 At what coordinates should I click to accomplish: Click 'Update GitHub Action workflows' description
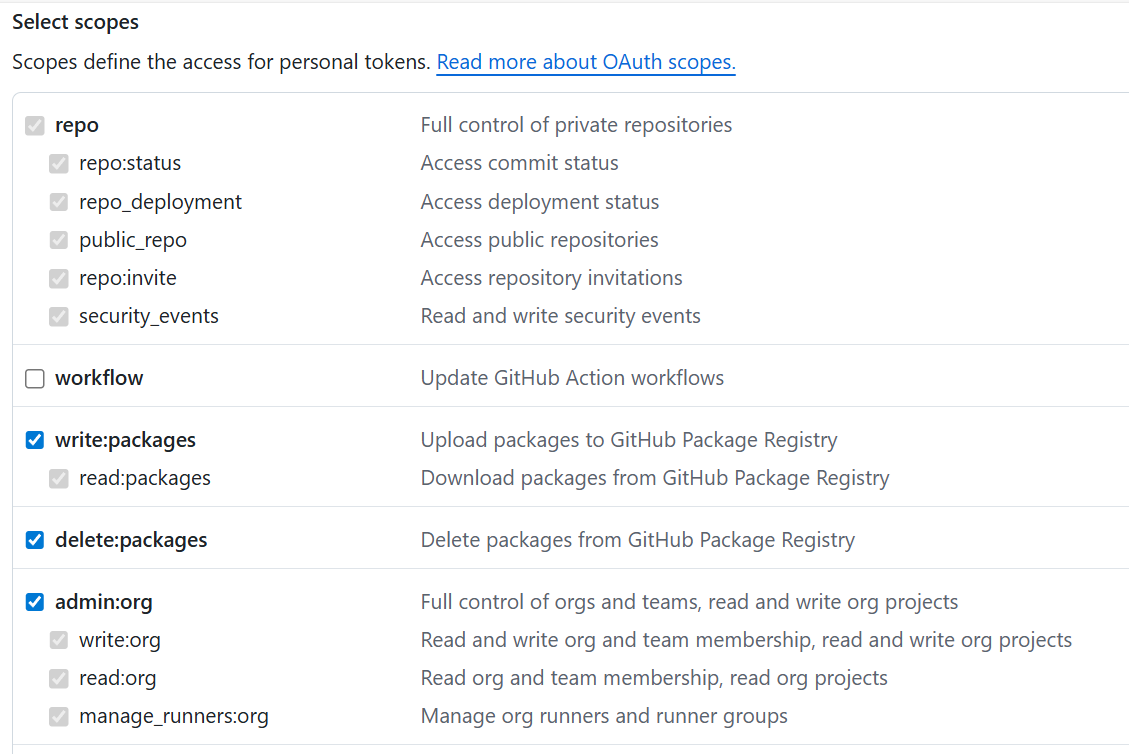point(572,378)
